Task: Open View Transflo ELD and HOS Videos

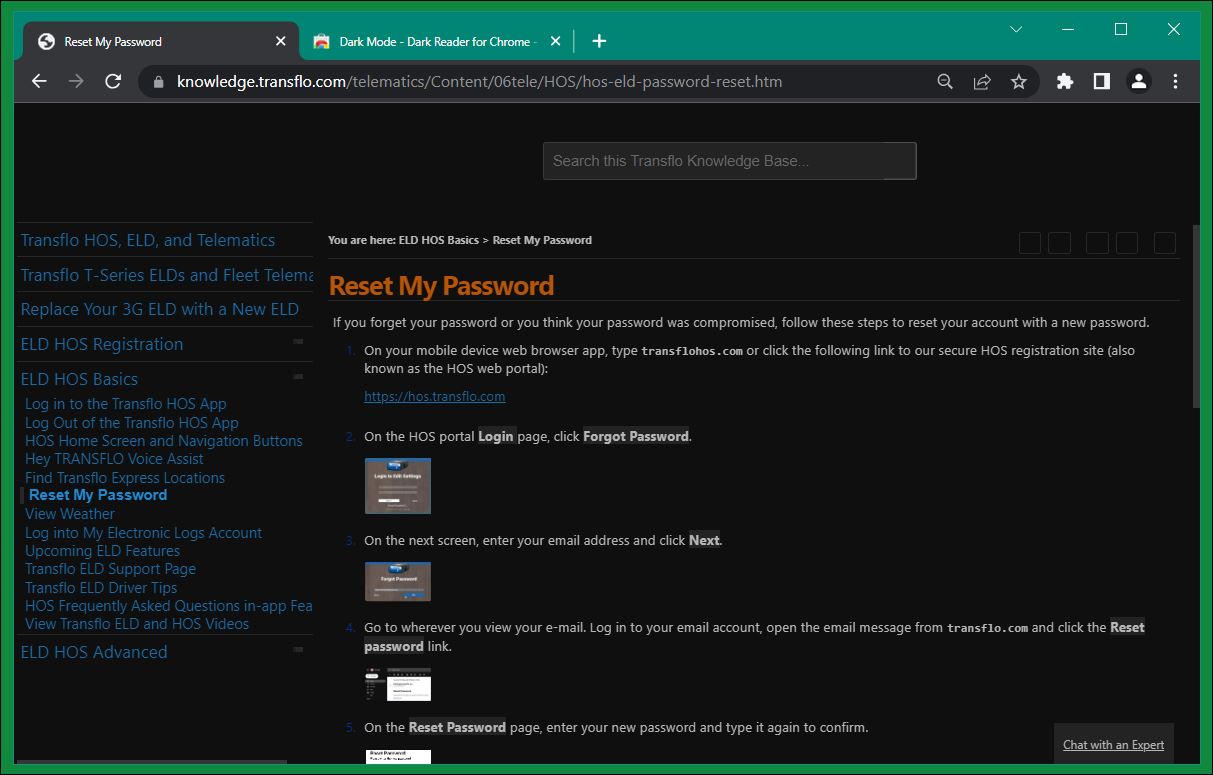Action: (137, 624)
